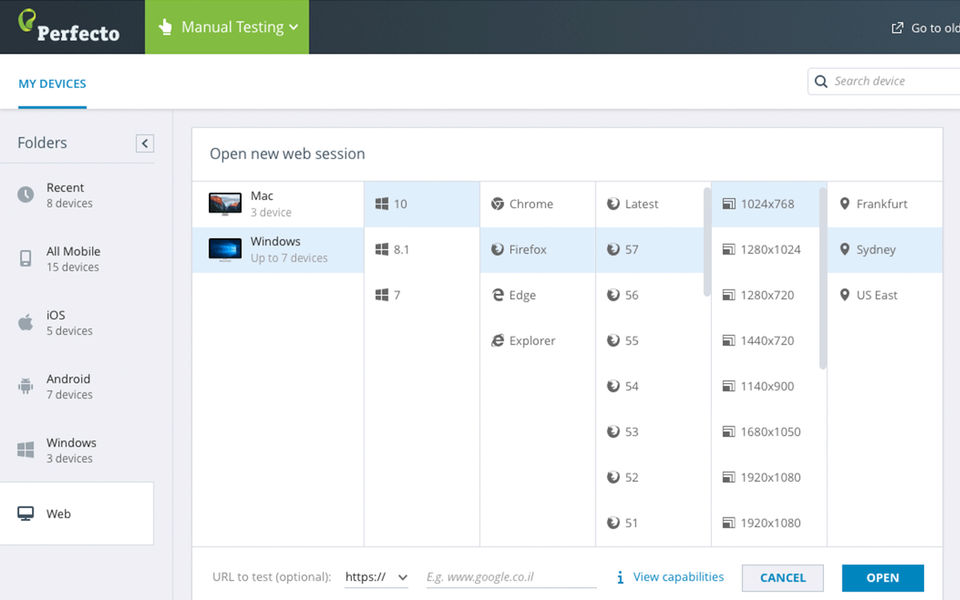Choose resolution 1024x768
This screenshot has height=600, width=960.
[x=765, y=204]
